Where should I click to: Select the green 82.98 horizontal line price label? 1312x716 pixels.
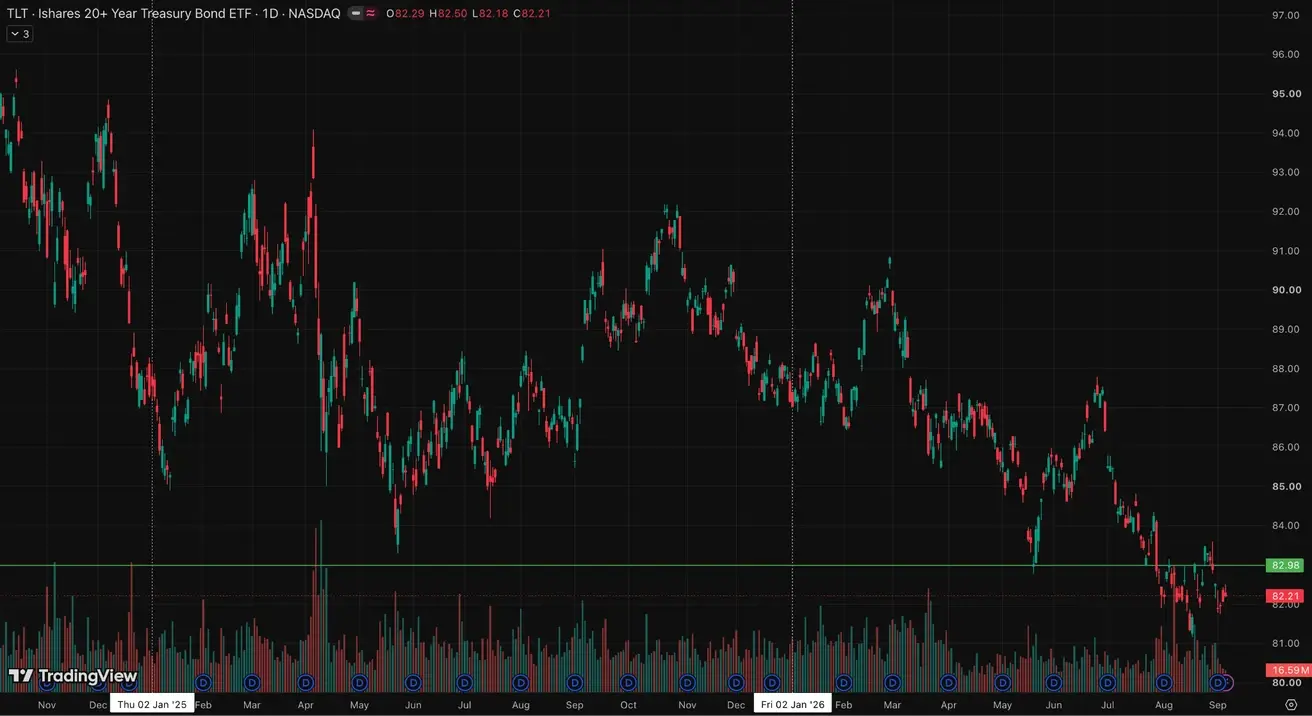pos(1284,565)
